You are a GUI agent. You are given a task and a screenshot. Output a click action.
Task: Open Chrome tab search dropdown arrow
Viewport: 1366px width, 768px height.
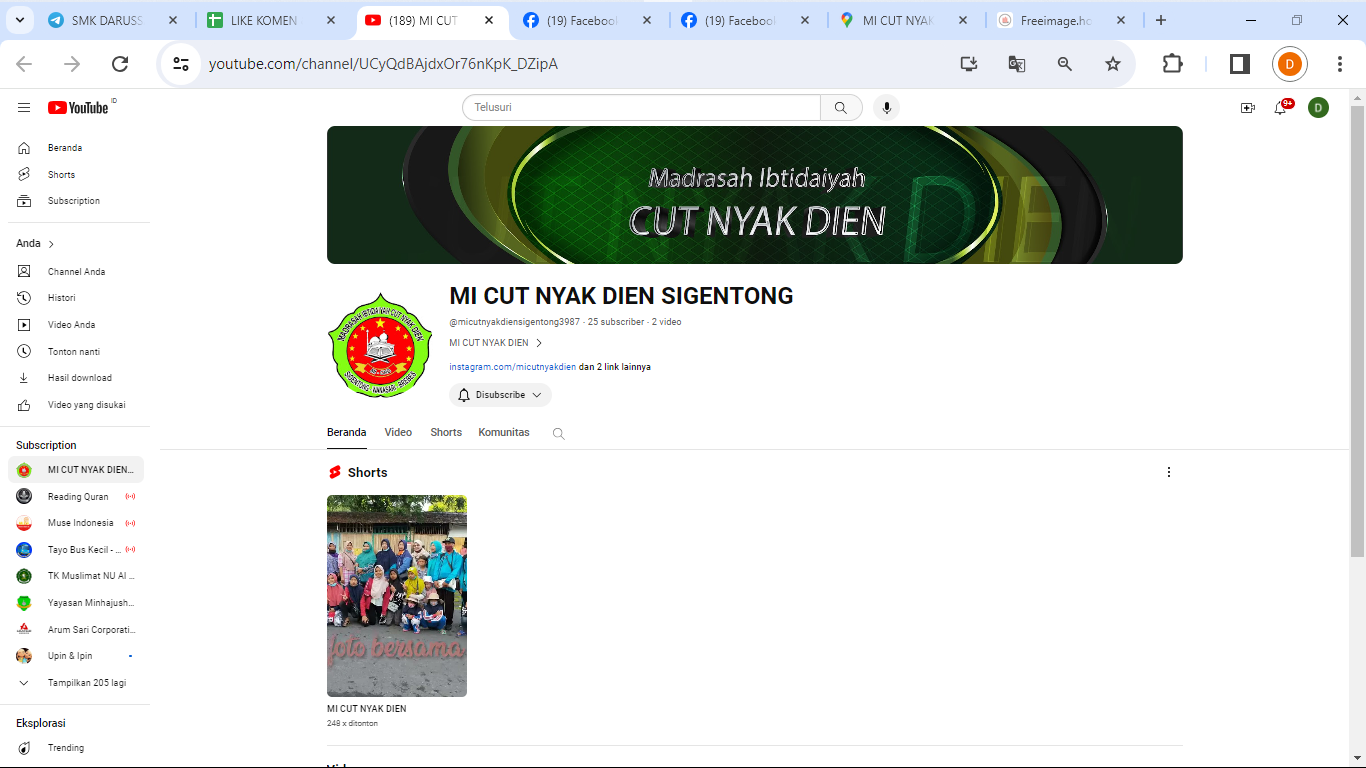pyautogui.click(x=21, y=20)
